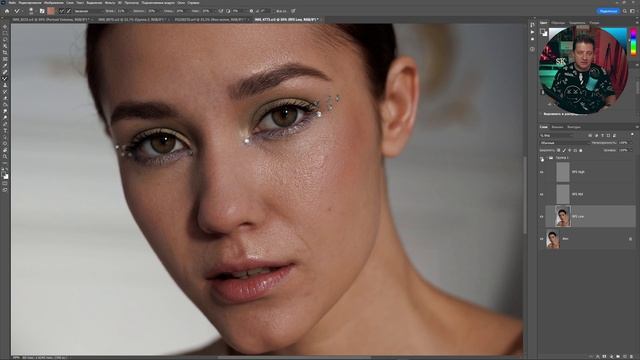Filter layers by type layer icon
The image size is (640, 360).
click(x=602, y=136)
